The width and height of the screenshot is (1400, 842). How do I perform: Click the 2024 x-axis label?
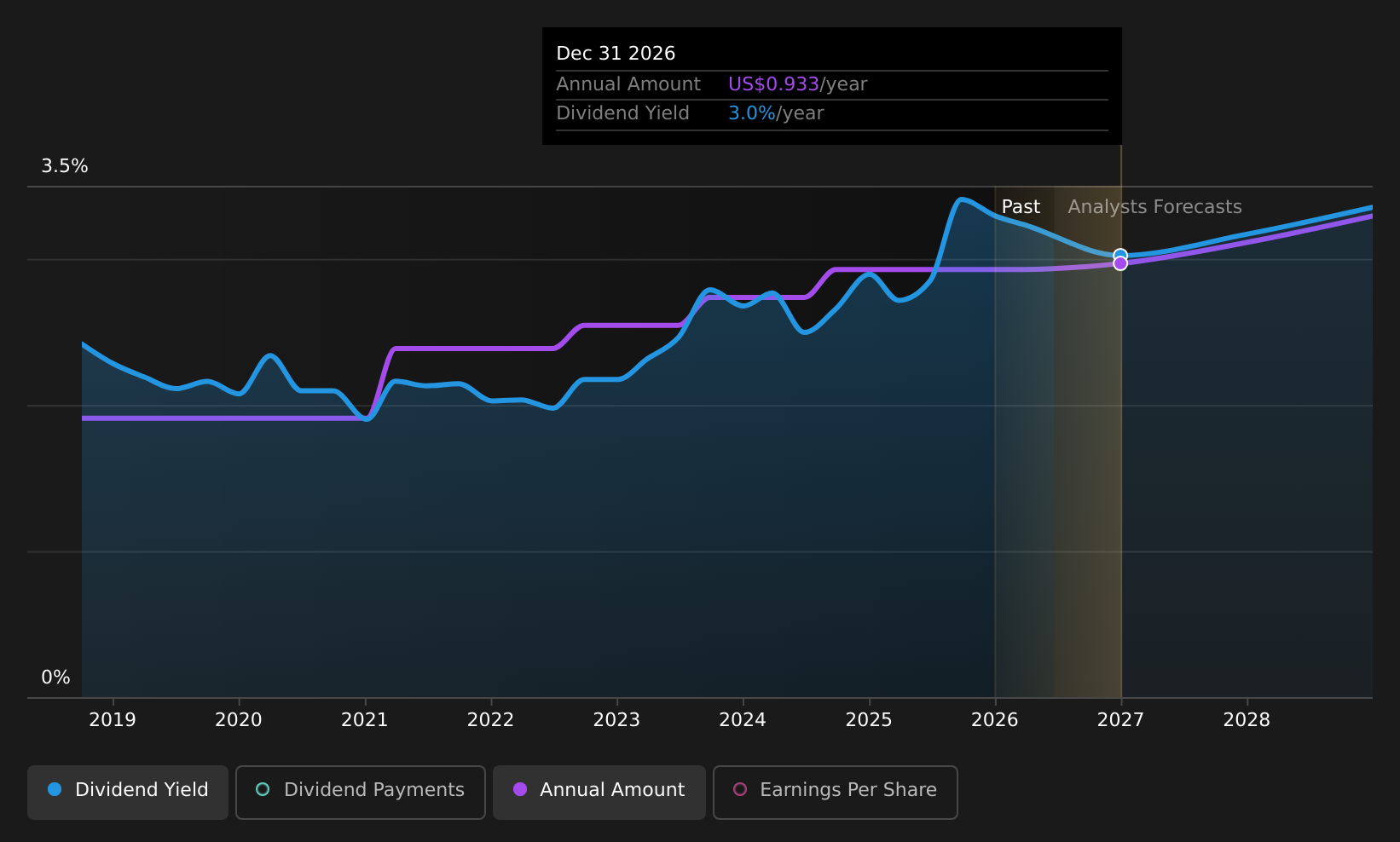click(x=743, y=720)
